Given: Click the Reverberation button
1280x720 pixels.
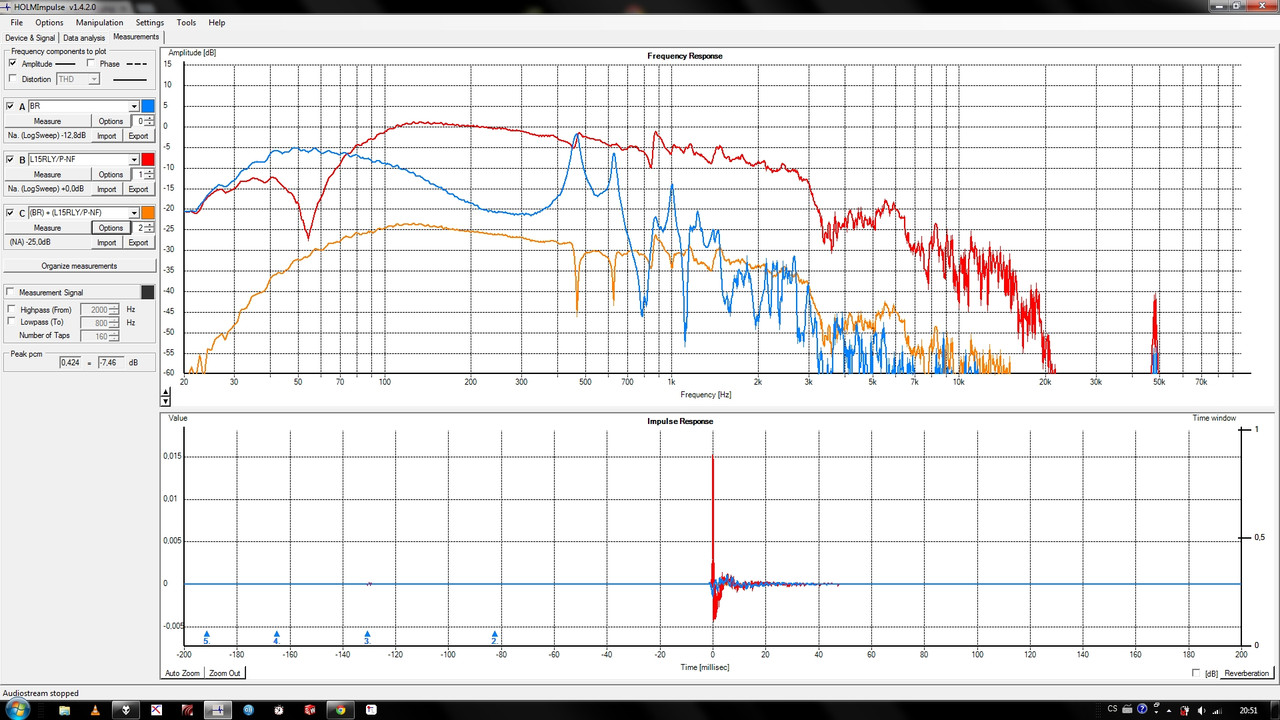Looking at the screenshot, I should tap(1246, 673).
